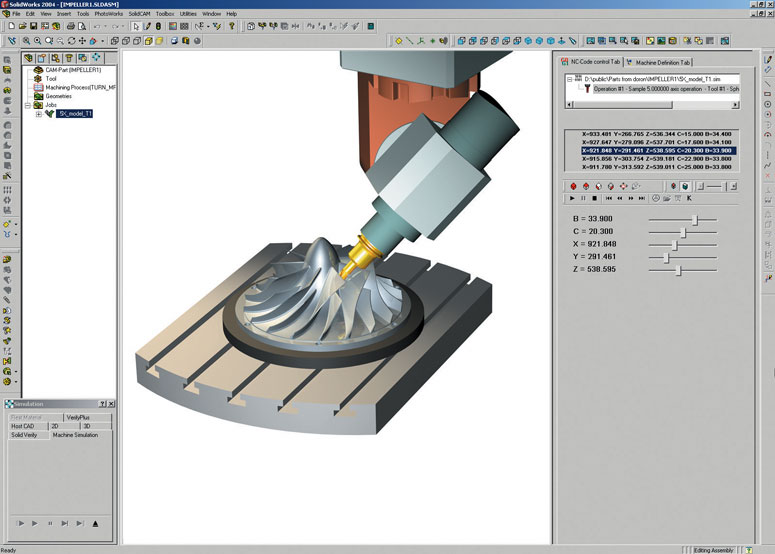Viewport: 775px width, 554px height.
Task: Step forward one NC block
Action: tap(631, 198)
